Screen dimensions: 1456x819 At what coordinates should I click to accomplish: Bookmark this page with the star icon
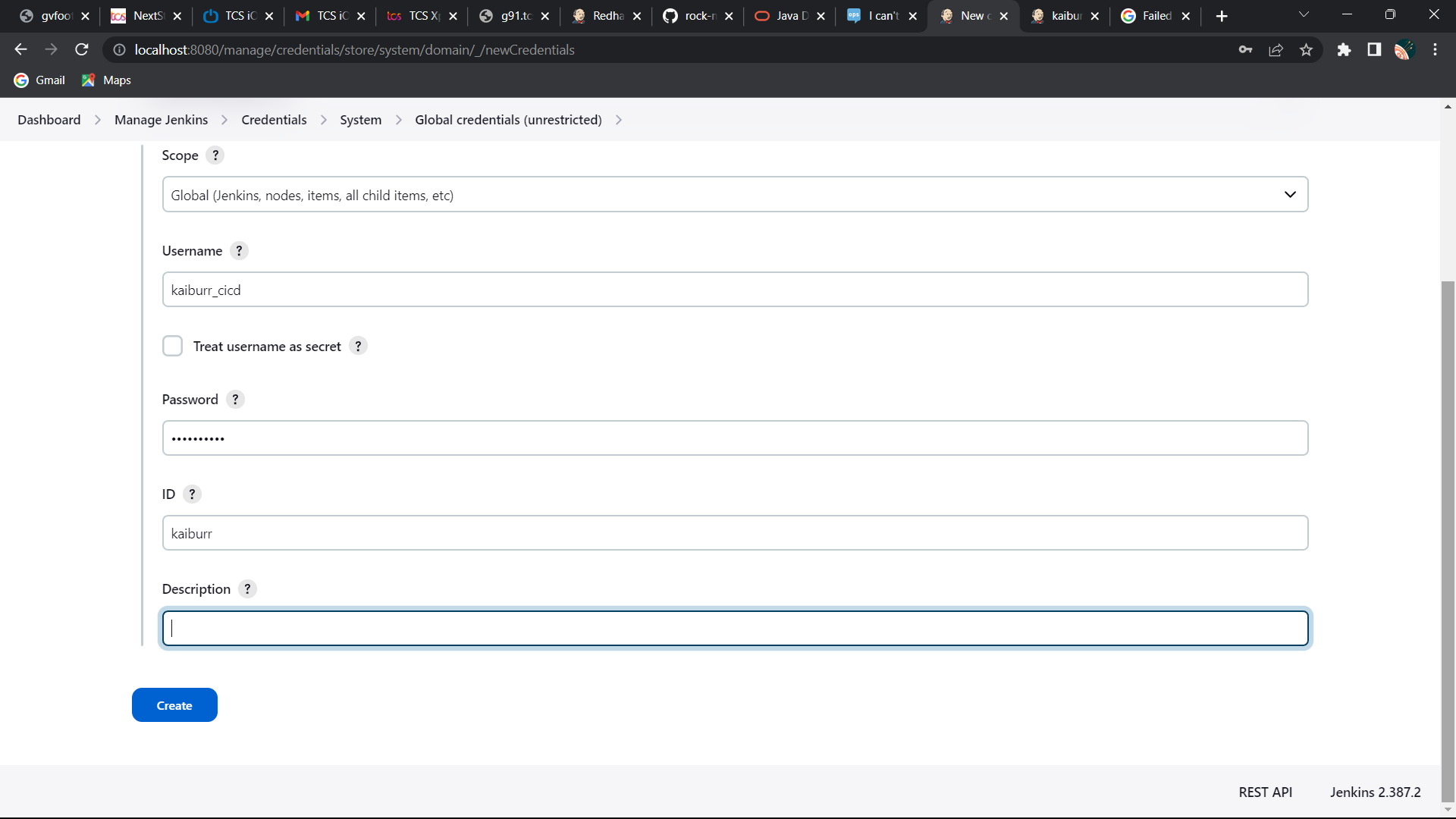[1306, 49]
